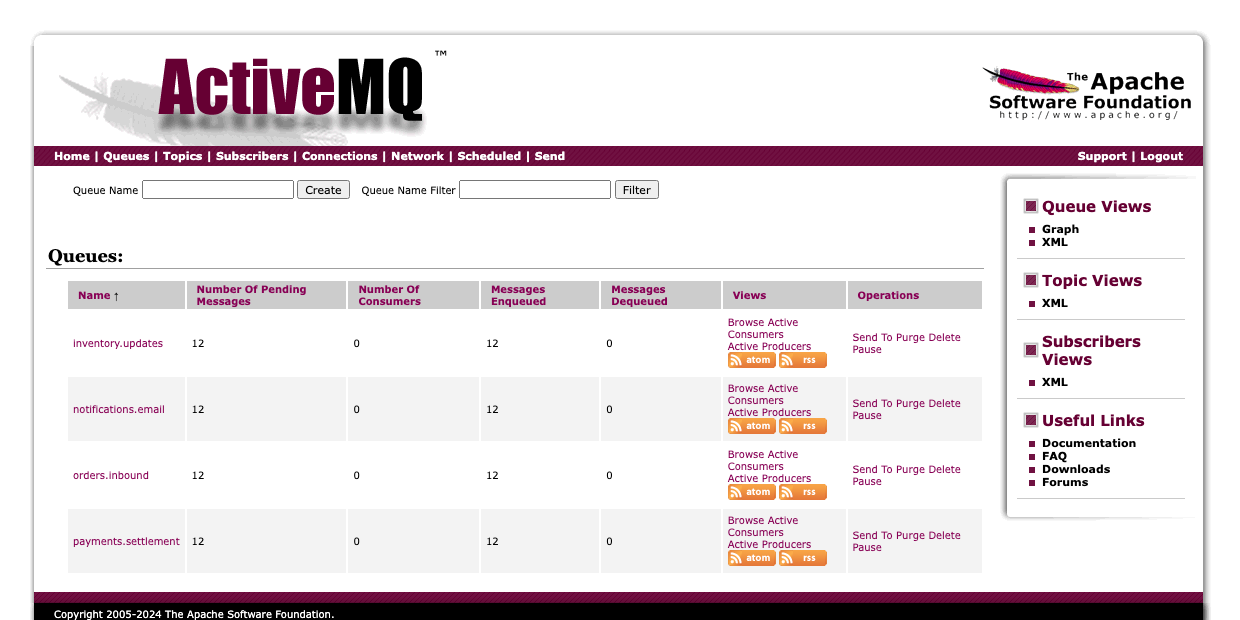The image size is (1240, 620).
Task: Click Logout in the navigation bar
Action: [x=1161, y=156]
